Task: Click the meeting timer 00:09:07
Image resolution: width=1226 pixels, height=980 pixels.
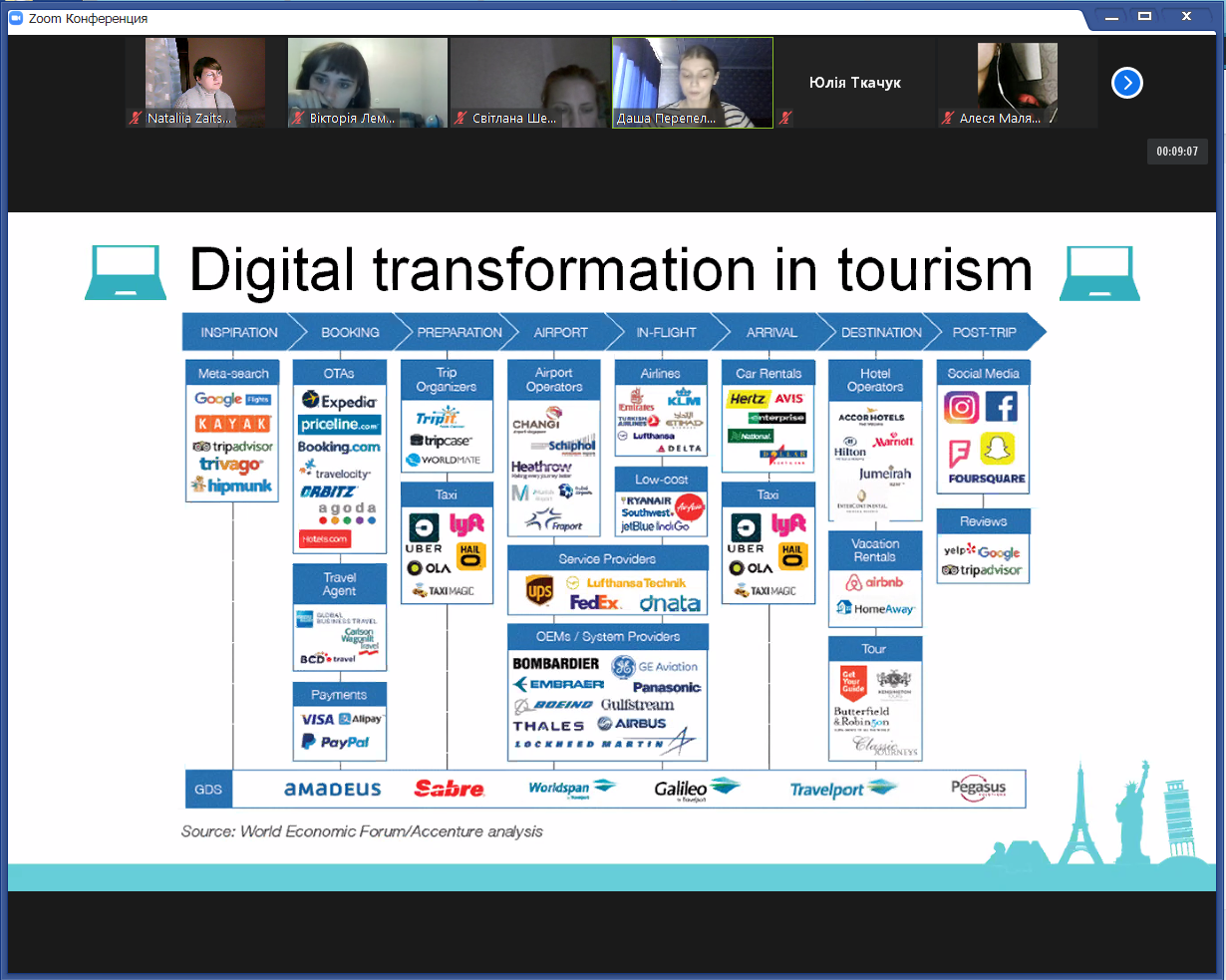Action: [x=1177, y=152]
